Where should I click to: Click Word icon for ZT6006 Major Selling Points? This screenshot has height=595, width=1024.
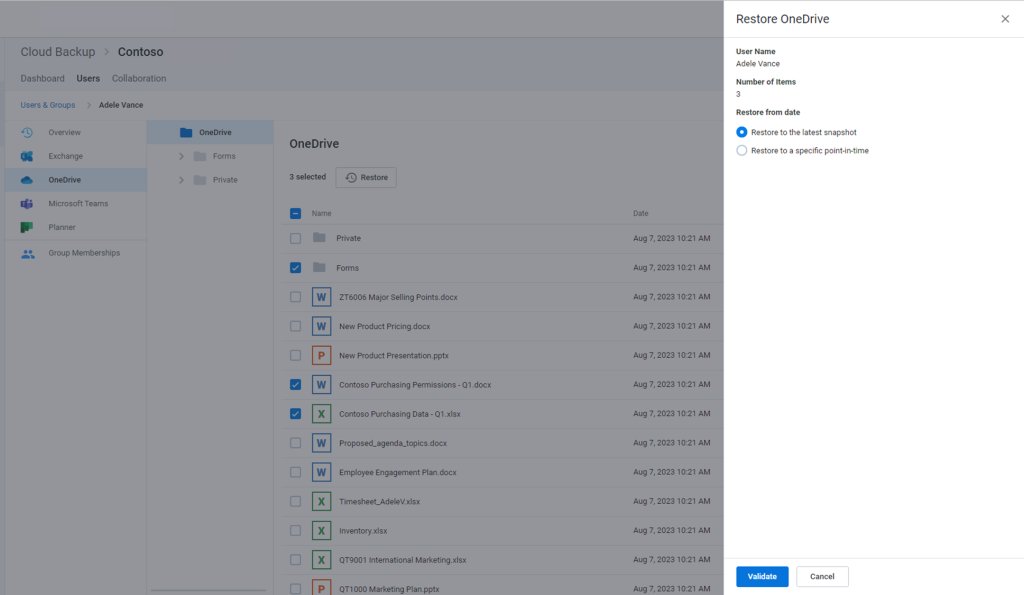pyautogui.click(x=321, y=297)
